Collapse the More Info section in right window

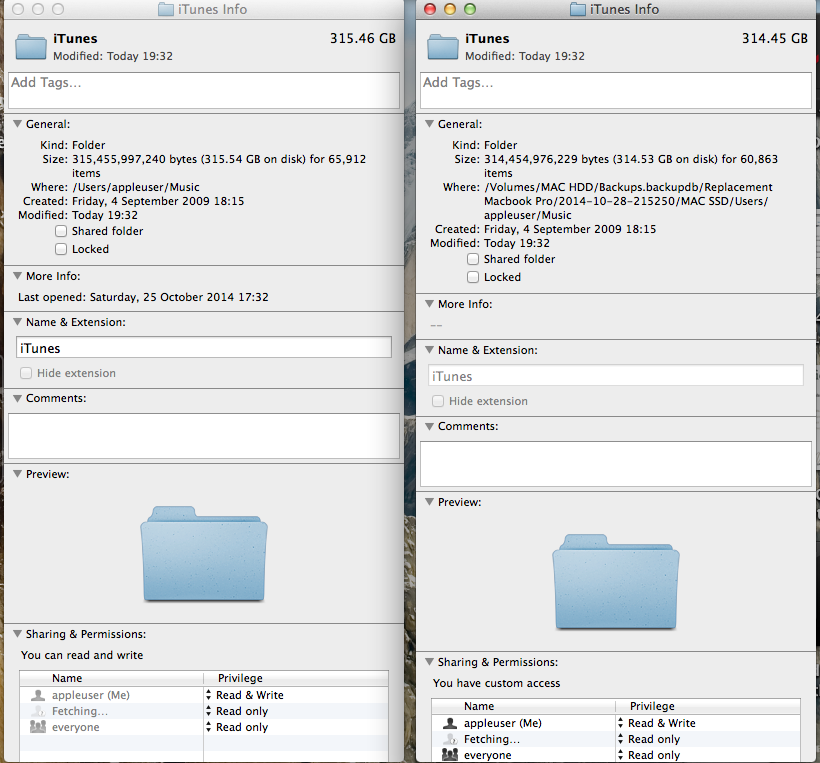click(x=429, y=304)
